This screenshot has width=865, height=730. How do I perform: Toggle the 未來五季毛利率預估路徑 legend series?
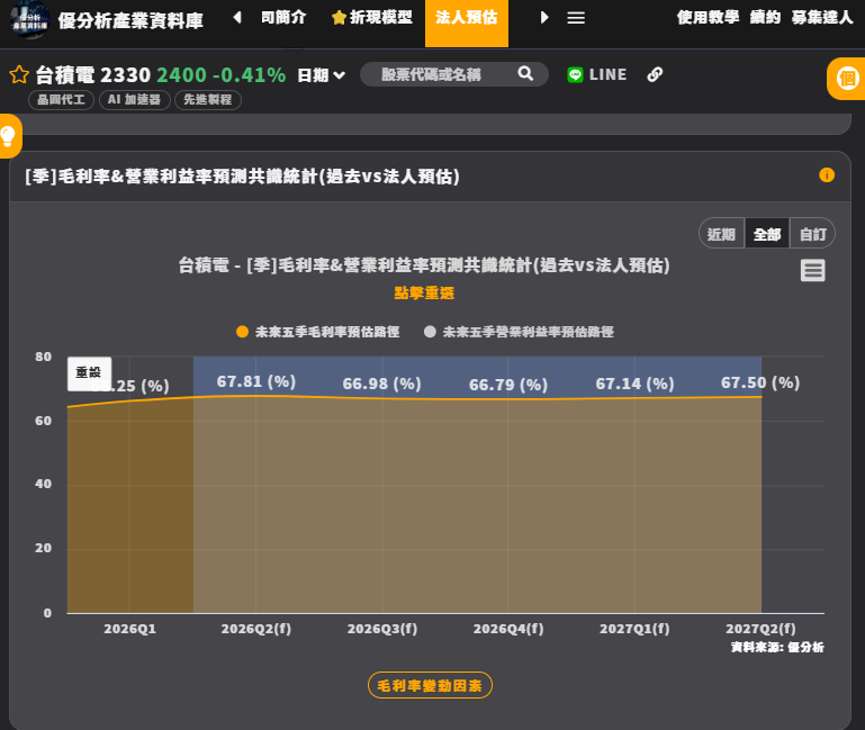[318, 332]
